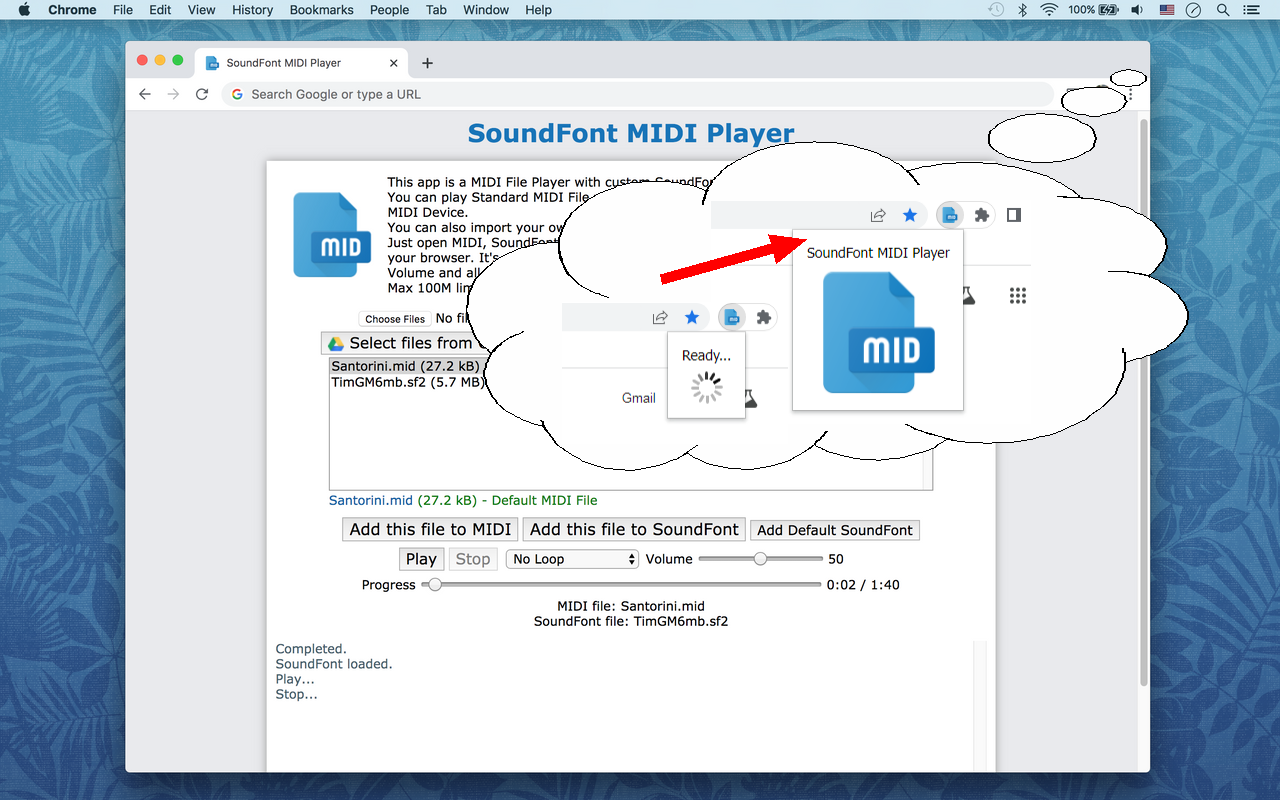The width and height of the screenshot is (1280, 800).
Task: Click the US flag input source icon
Action: pyautogui.click(x=1167, y=10)
